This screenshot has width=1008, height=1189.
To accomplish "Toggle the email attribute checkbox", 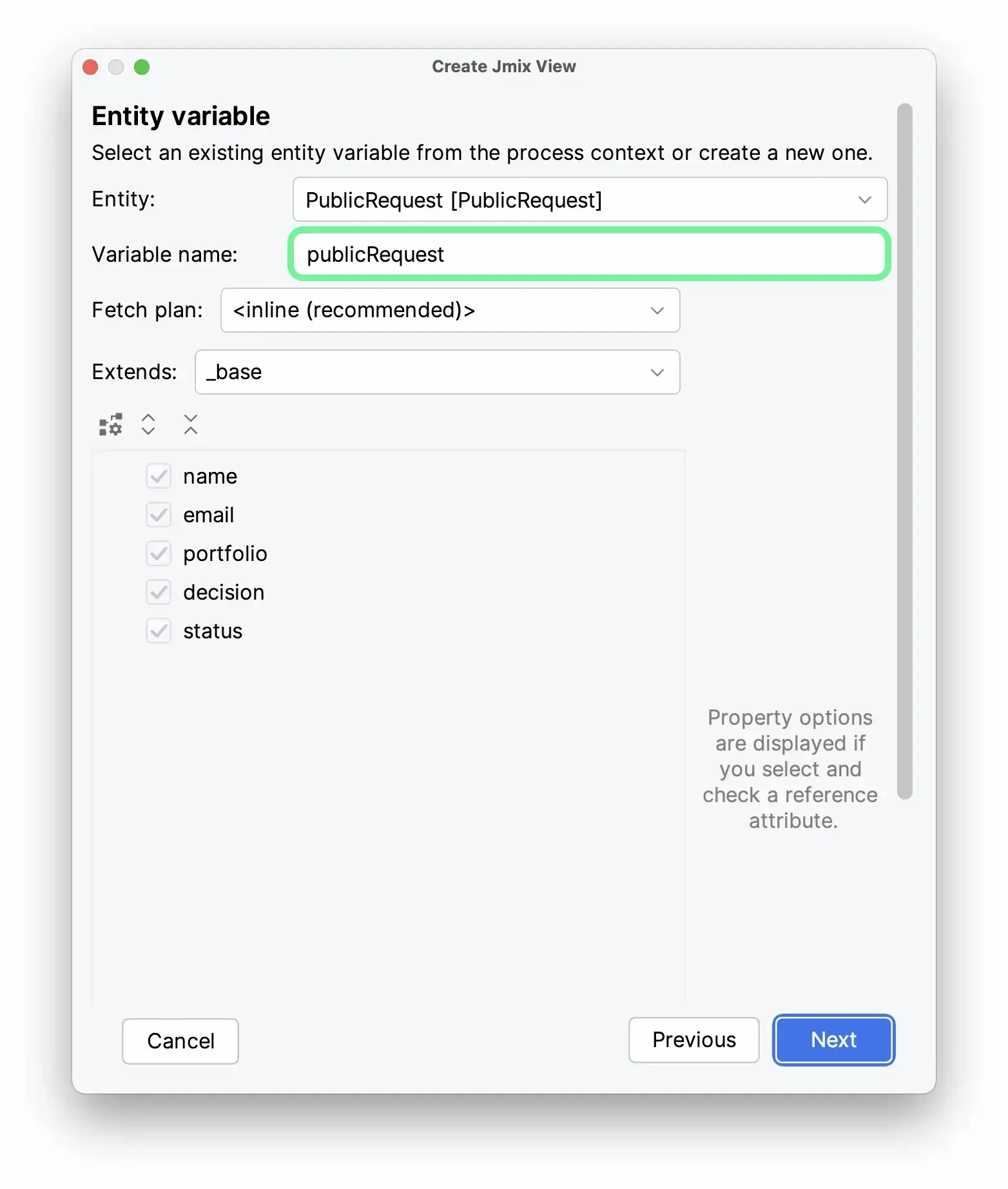I will click(x=159, y=515).
